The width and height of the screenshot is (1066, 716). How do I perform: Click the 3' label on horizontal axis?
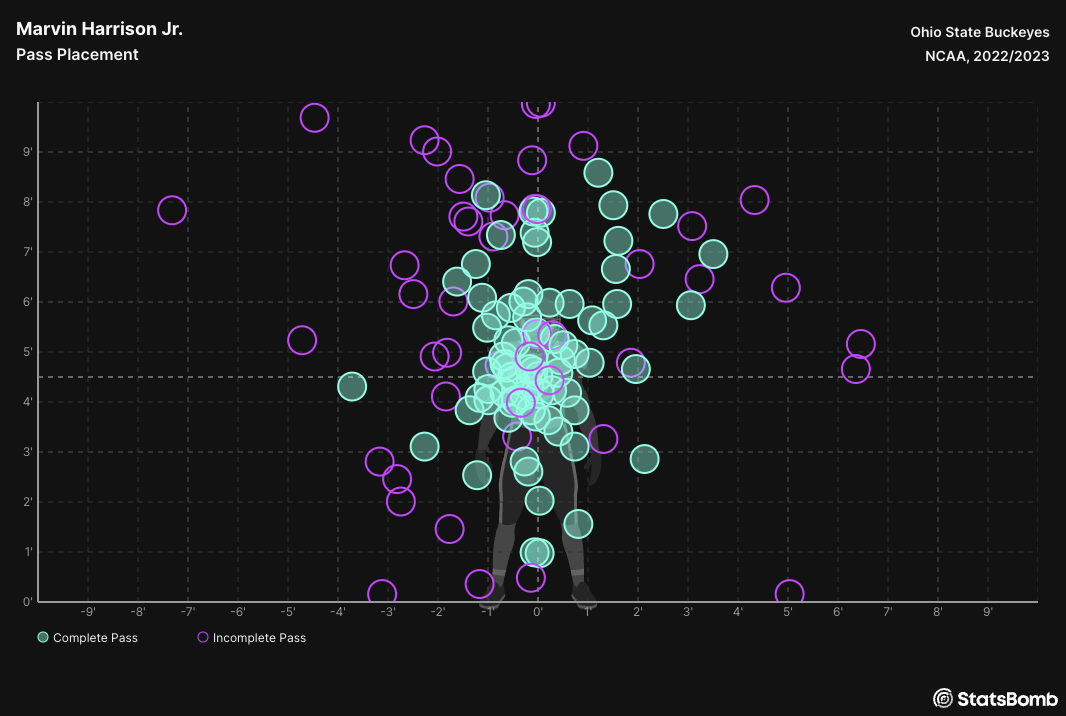pos(688,612)
